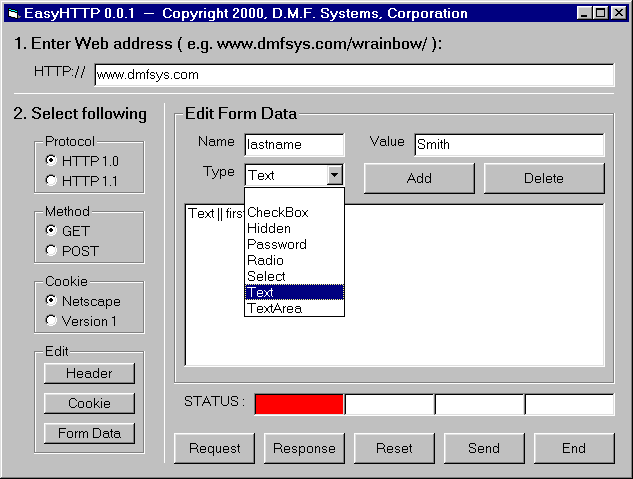Choose Radio from the Type list
The image size is (633, 479).
(x=294, y=260)
